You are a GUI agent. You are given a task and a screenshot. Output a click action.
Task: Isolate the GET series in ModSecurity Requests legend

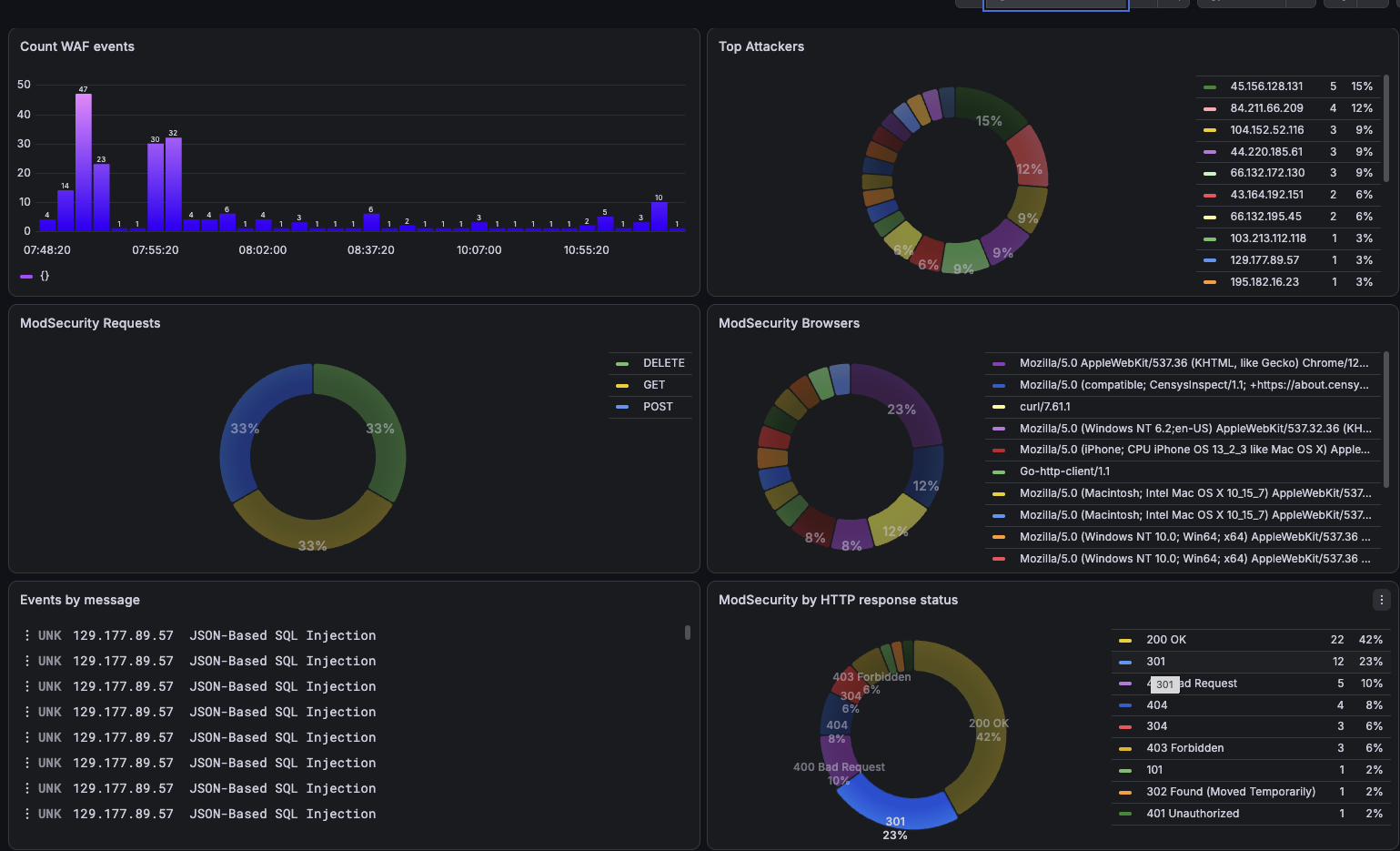[654, 385]
